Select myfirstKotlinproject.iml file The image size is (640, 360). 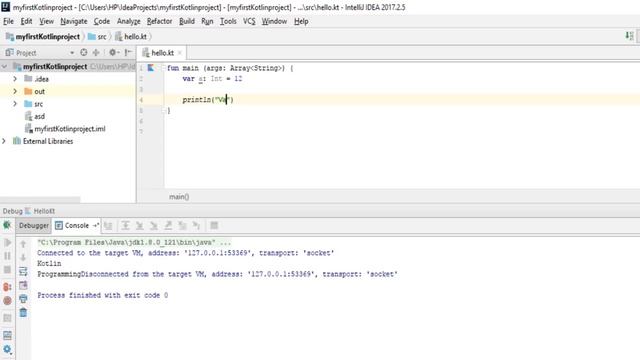(70, 129)
